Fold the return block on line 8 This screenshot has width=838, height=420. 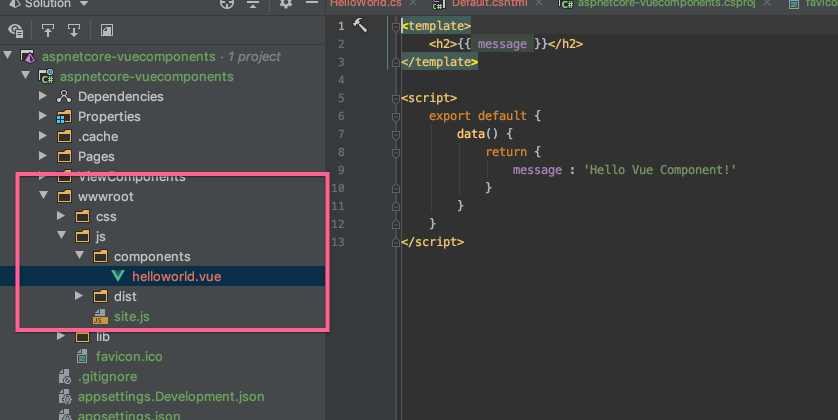pos(395,153)
